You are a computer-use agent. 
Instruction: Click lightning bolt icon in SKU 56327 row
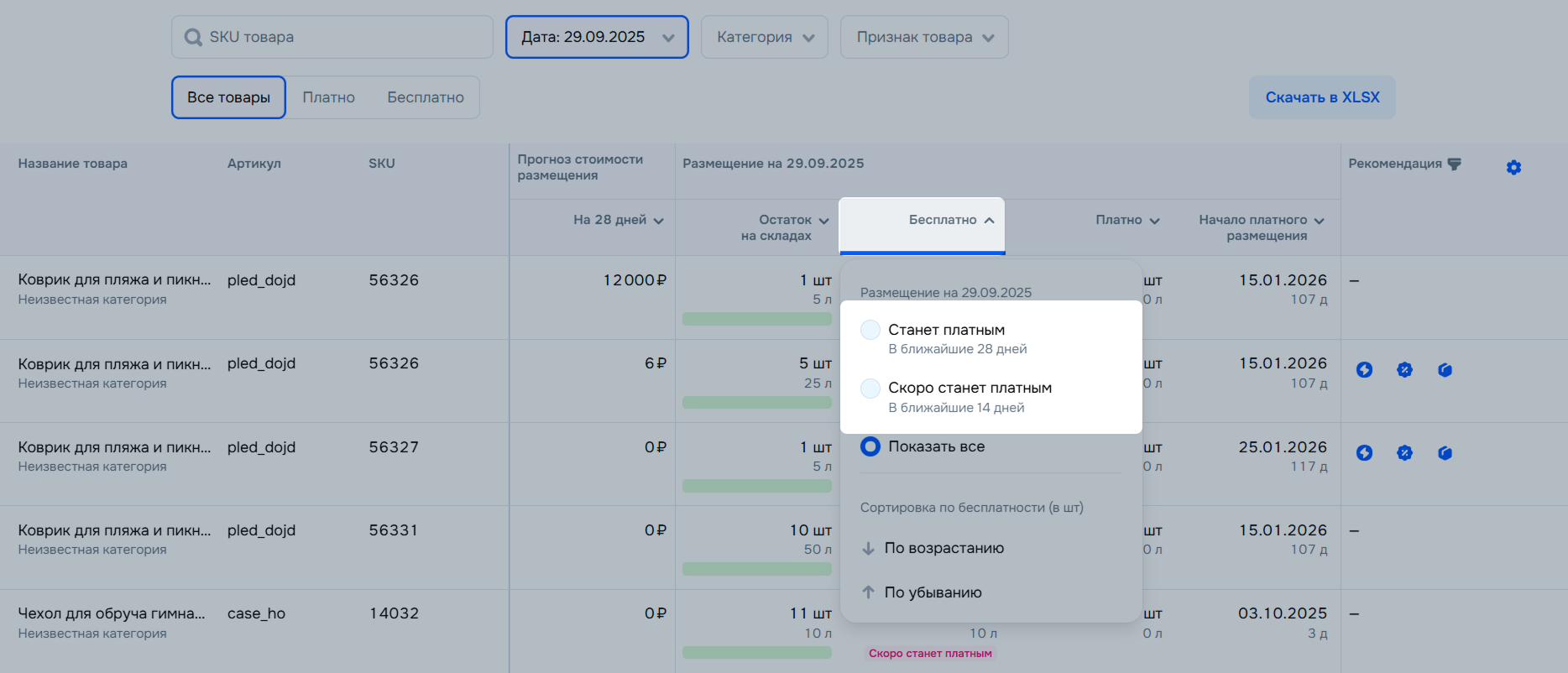pyautogui.click(x=1364, y=453)
